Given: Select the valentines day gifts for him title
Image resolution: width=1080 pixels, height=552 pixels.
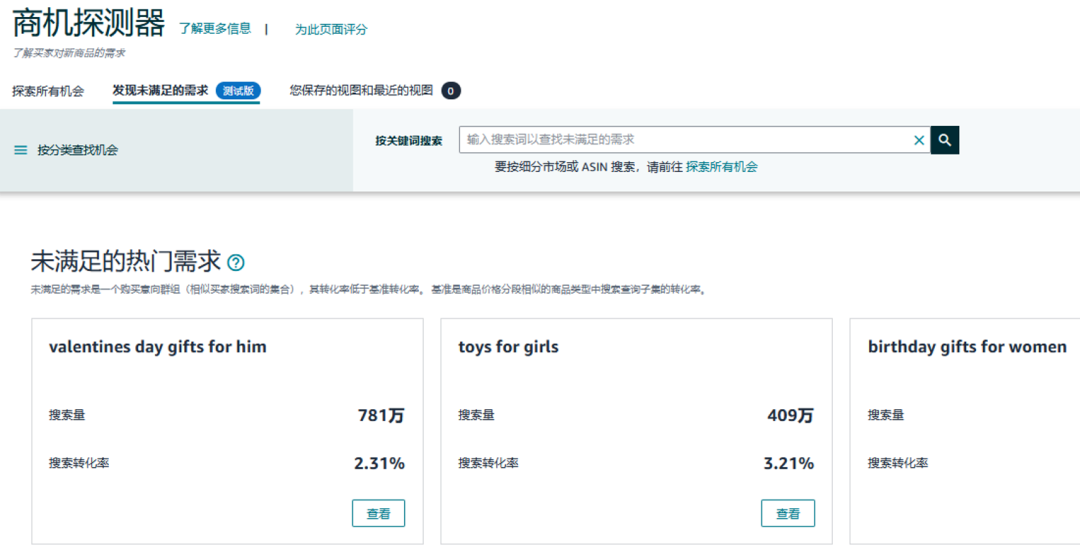Looking at the screenshot, I should click(x=158, y=347).
